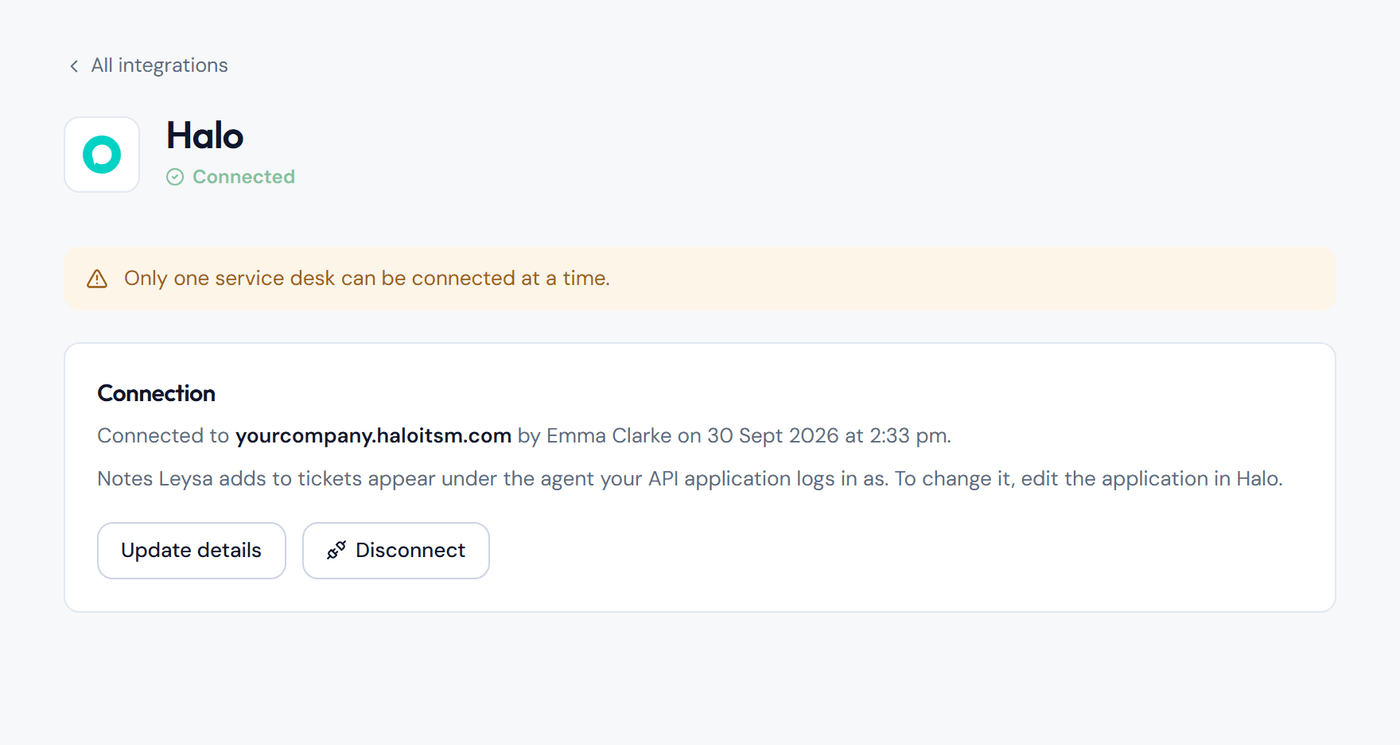Click the back chevron beside All integrations
1400x745 pixels.
(73, 66)
